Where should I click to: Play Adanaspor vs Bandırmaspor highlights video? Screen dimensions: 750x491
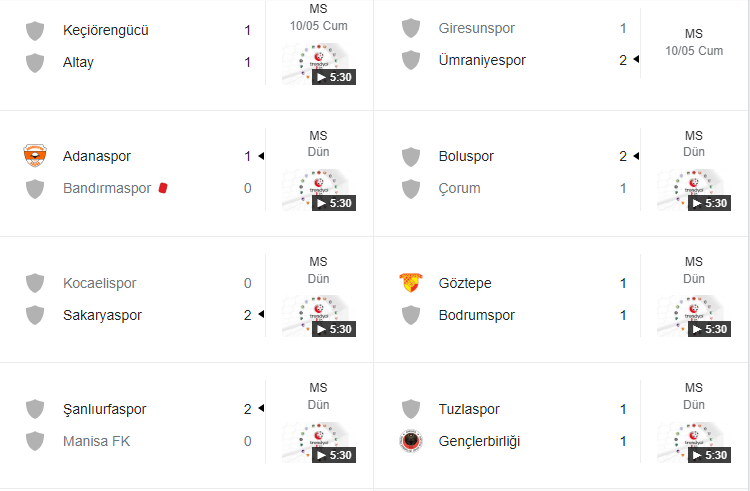pos(319,190)
